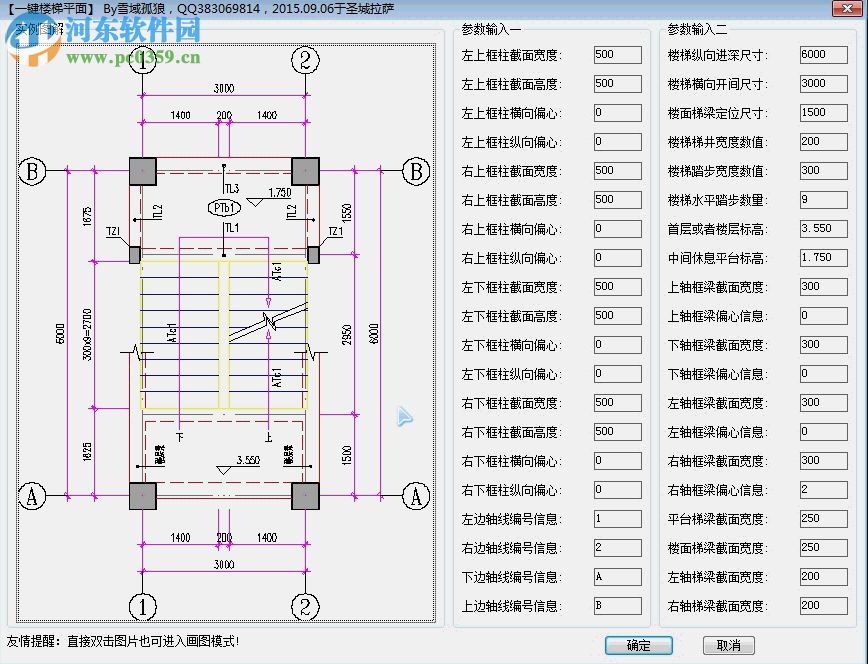Click the 上边轴线编号信息 field showing B
The height and width of the screenshot is (664, 868).
coord(617,605)
